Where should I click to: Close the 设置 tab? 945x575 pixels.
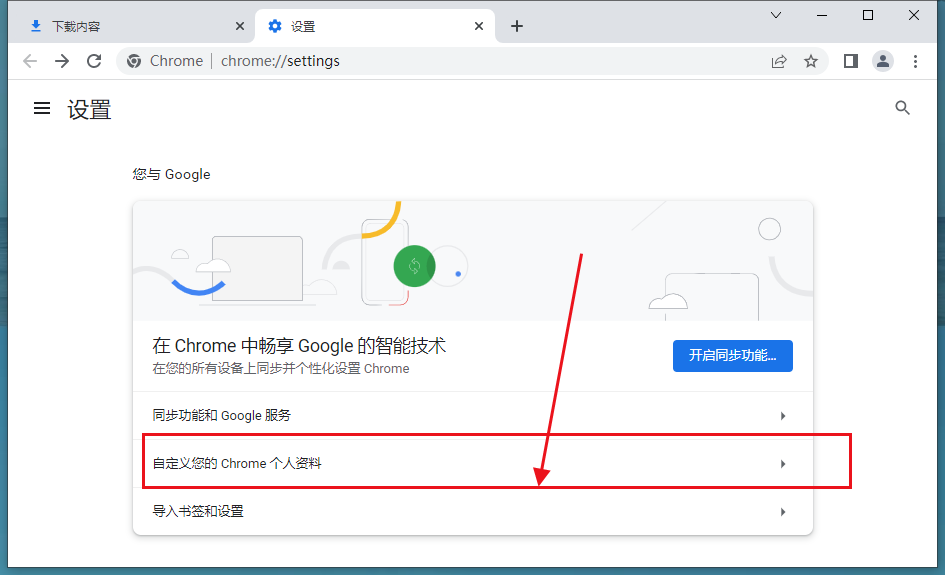click(x=479, y=26)
